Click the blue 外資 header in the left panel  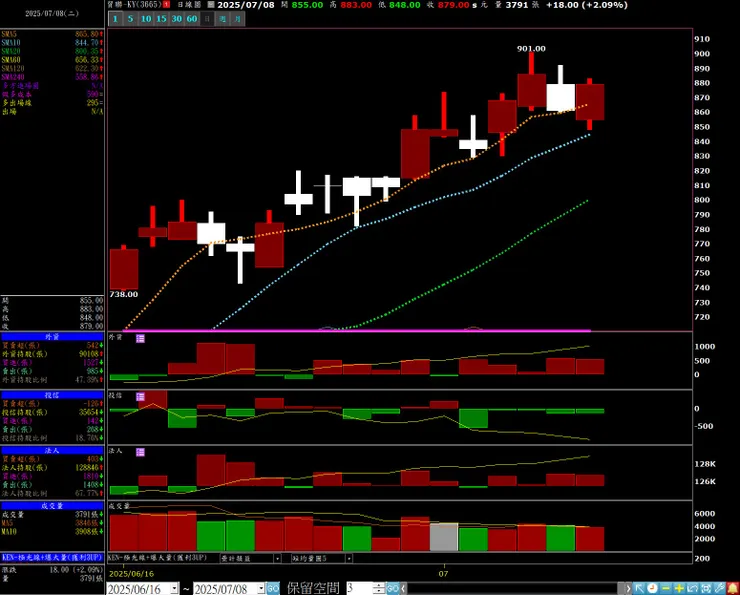click(52, 337)
